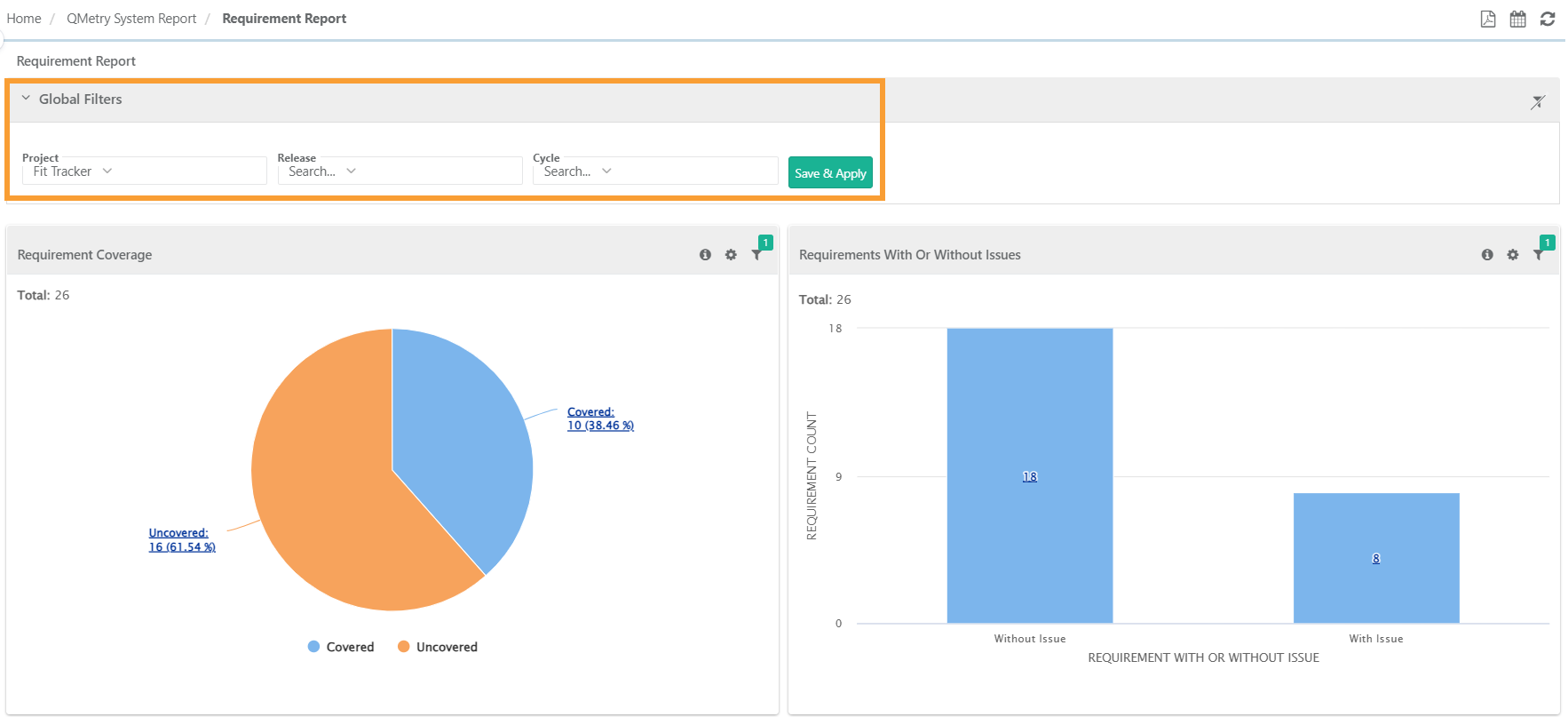Screen dimensions: 1568x717
Task: Show info for Requirement Coverage chart
Action: 705,255
